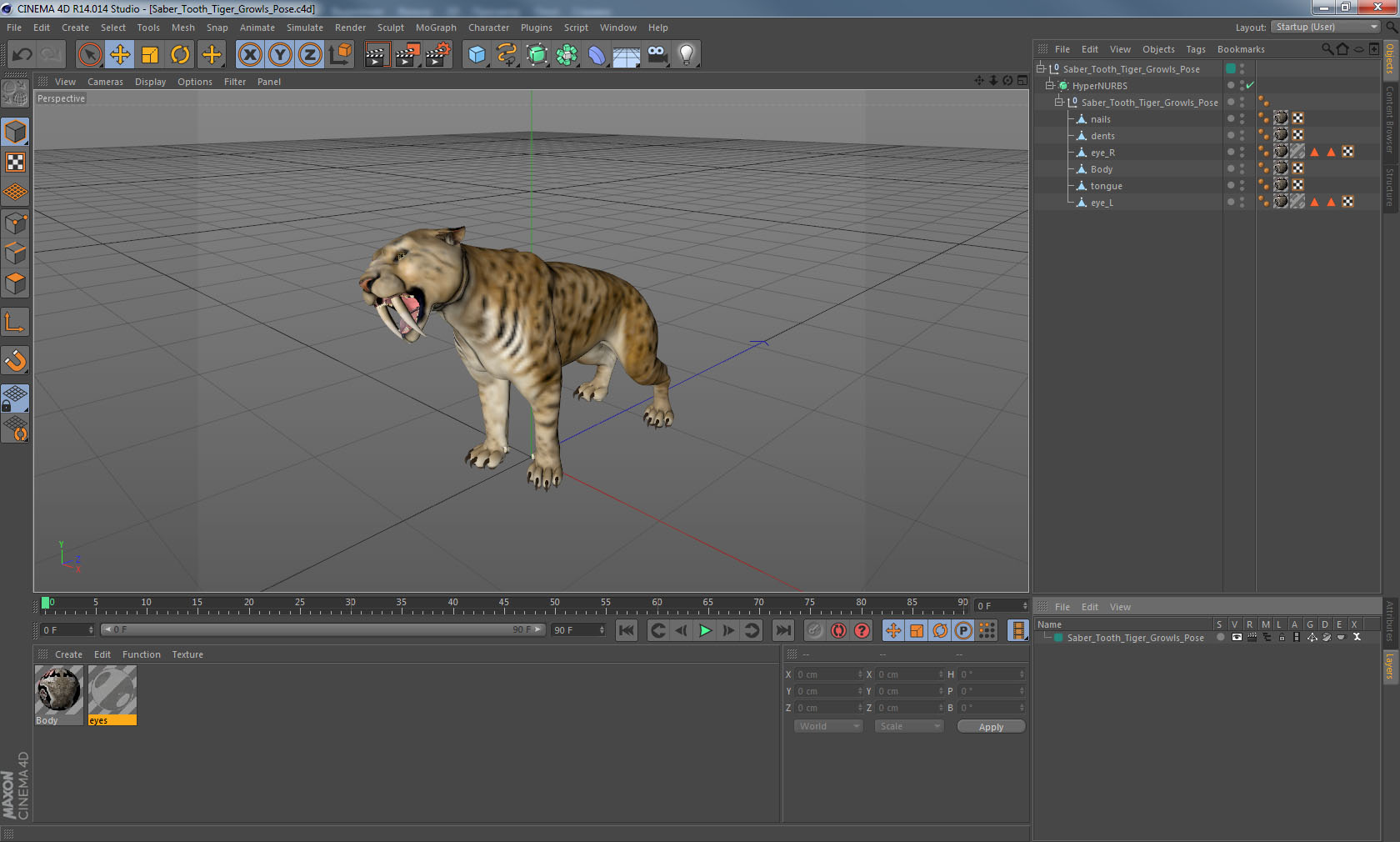Select Edges mode
The height and width of the screenshot is (842, 1400).
click(16, 253)
